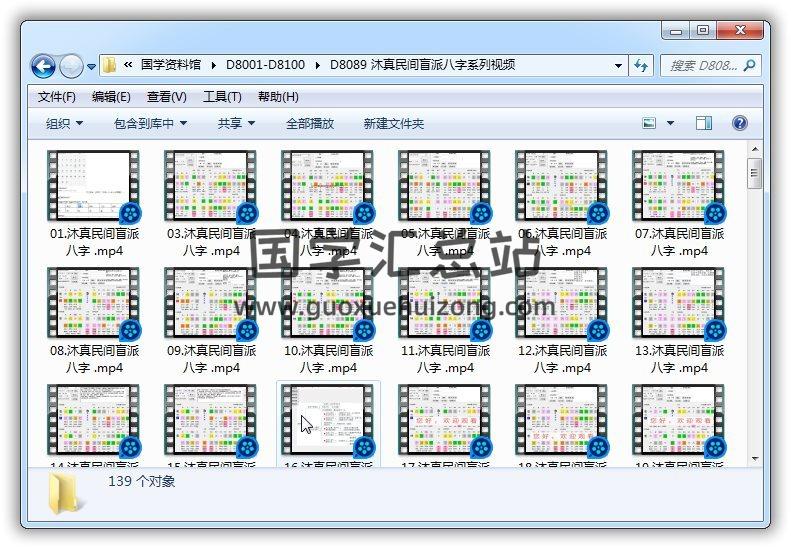
Task: Expand the view options dropdown arrow
Action: 670,123
